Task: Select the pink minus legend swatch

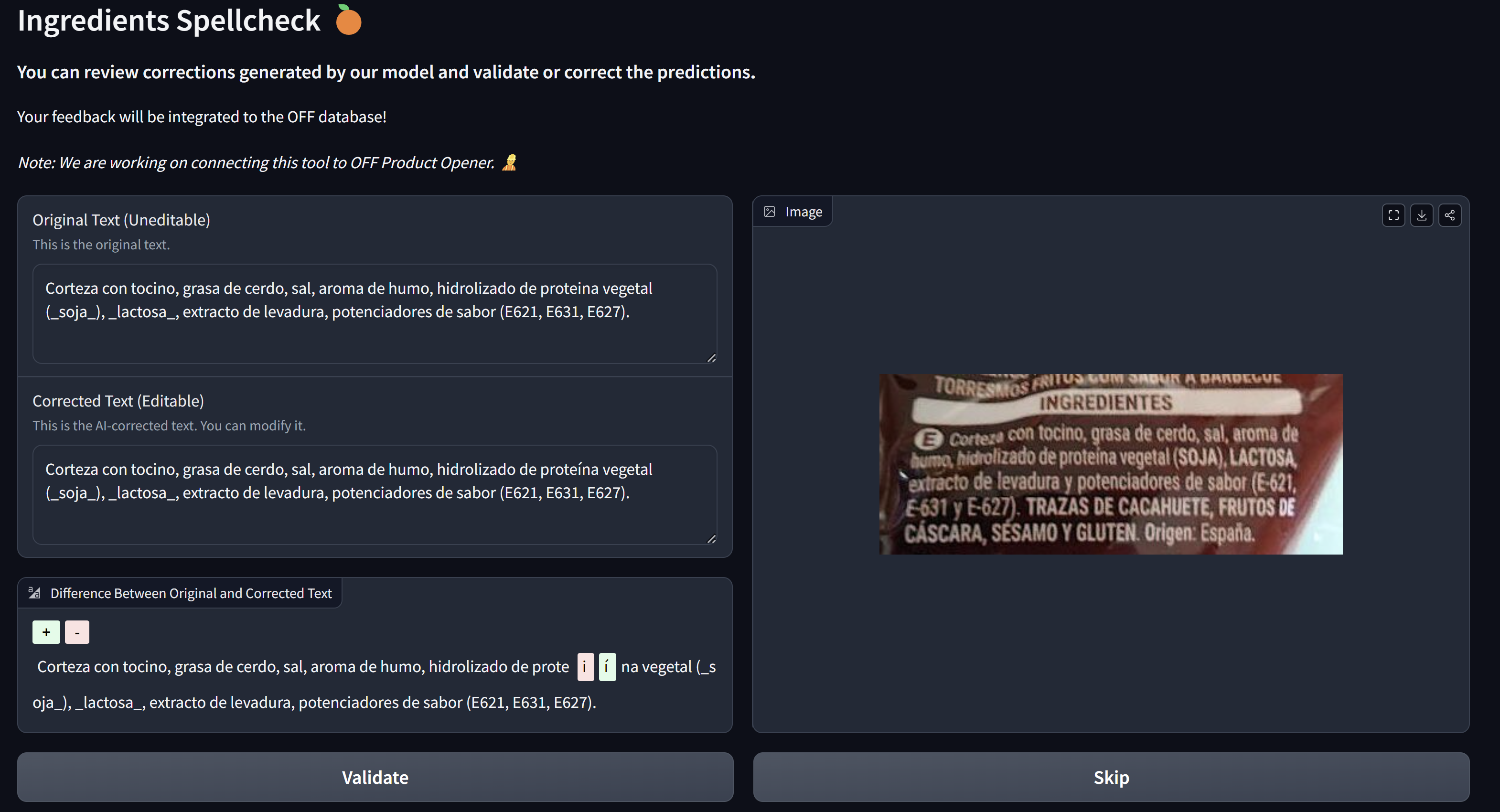Action: point(77,632)
